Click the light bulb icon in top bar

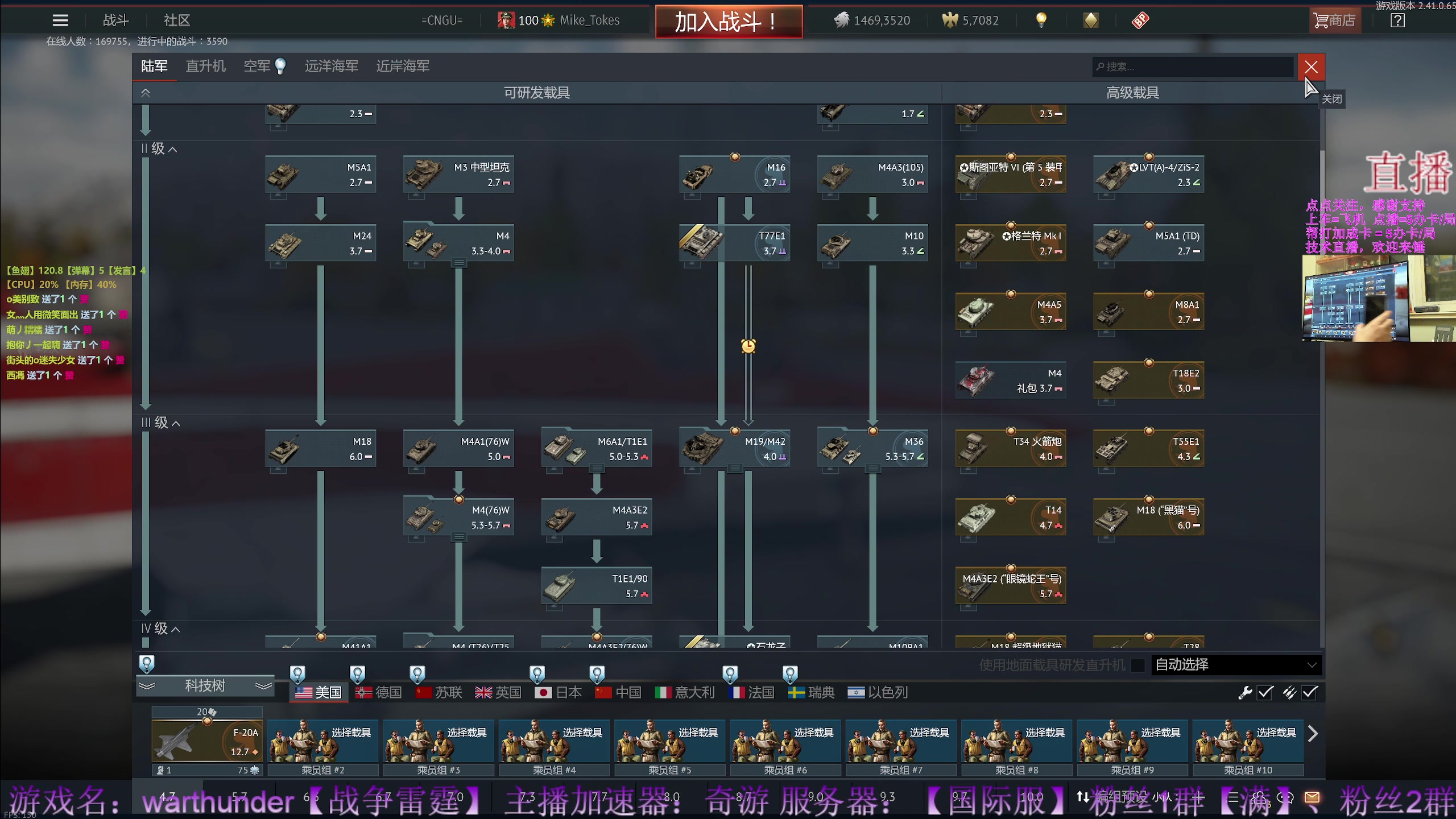click(x=1041, y=20)
